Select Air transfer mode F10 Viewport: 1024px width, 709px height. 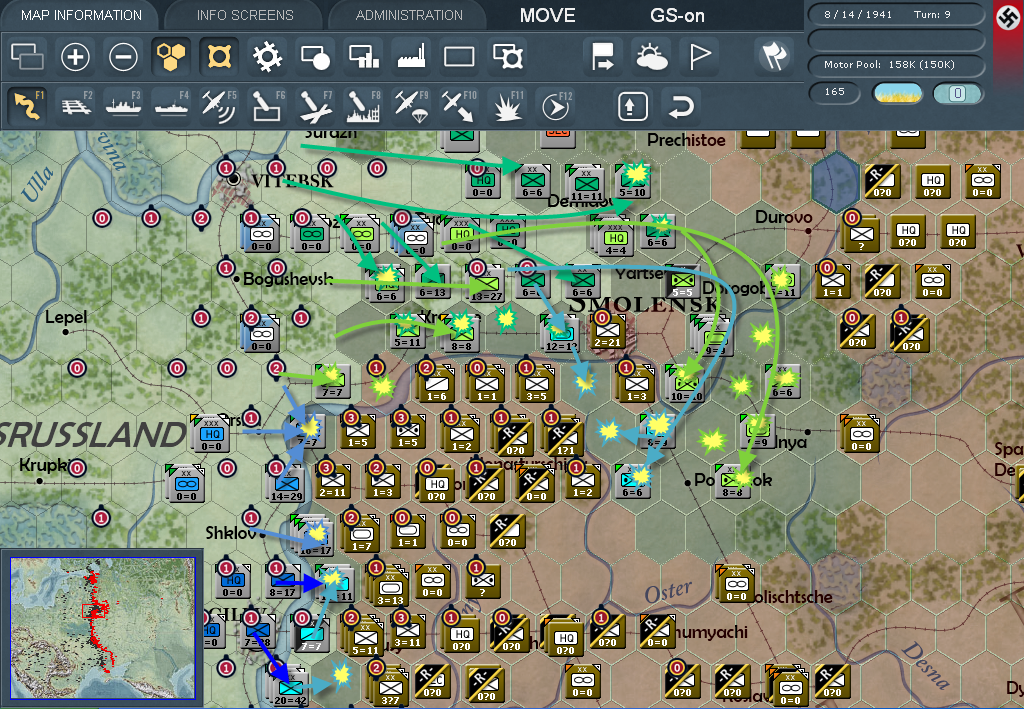(x=459, y=106)
